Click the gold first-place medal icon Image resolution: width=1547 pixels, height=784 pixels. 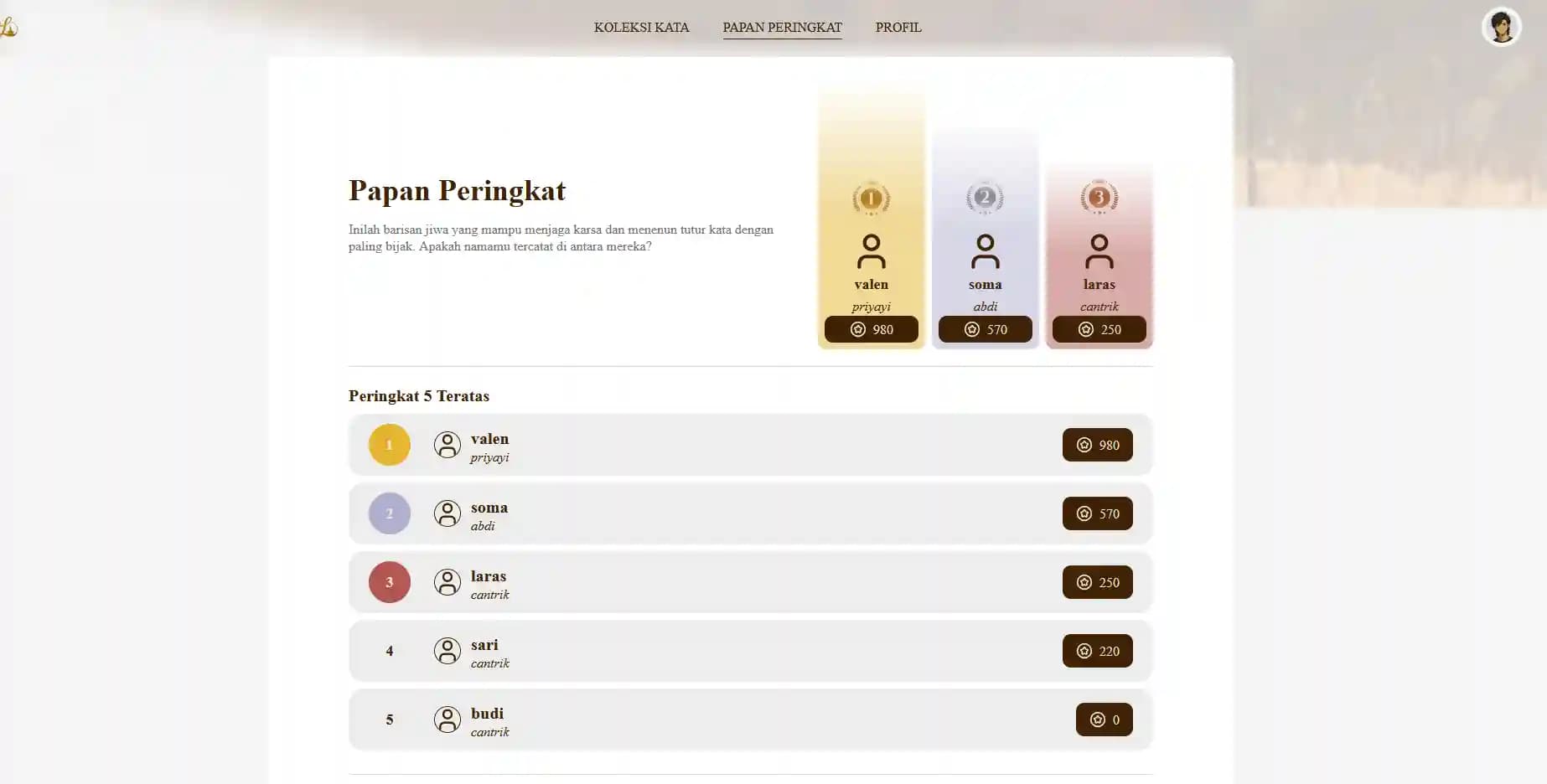(x=871, y=199)
